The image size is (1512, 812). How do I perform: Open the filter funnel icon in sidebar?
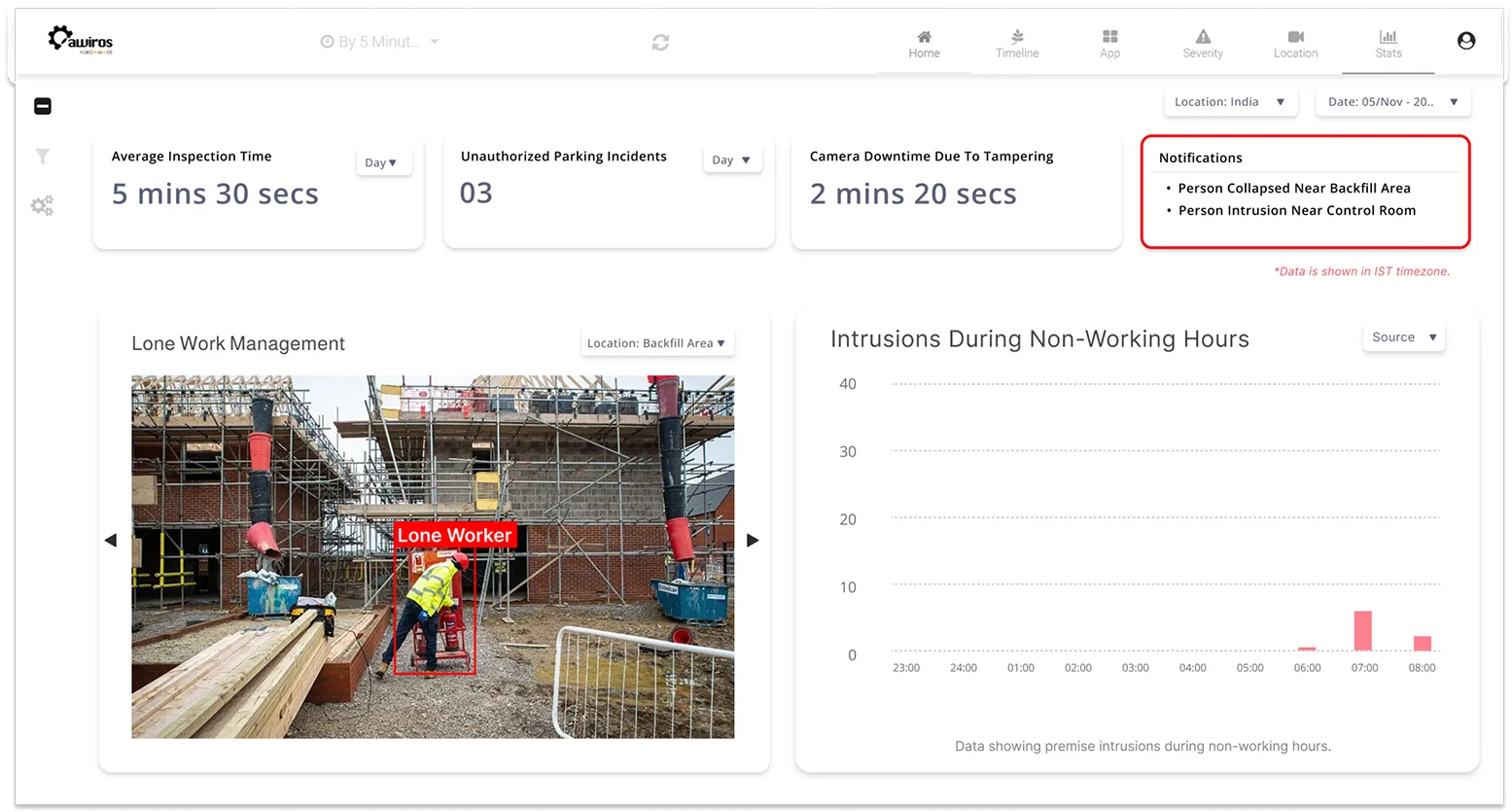point(43,156)
